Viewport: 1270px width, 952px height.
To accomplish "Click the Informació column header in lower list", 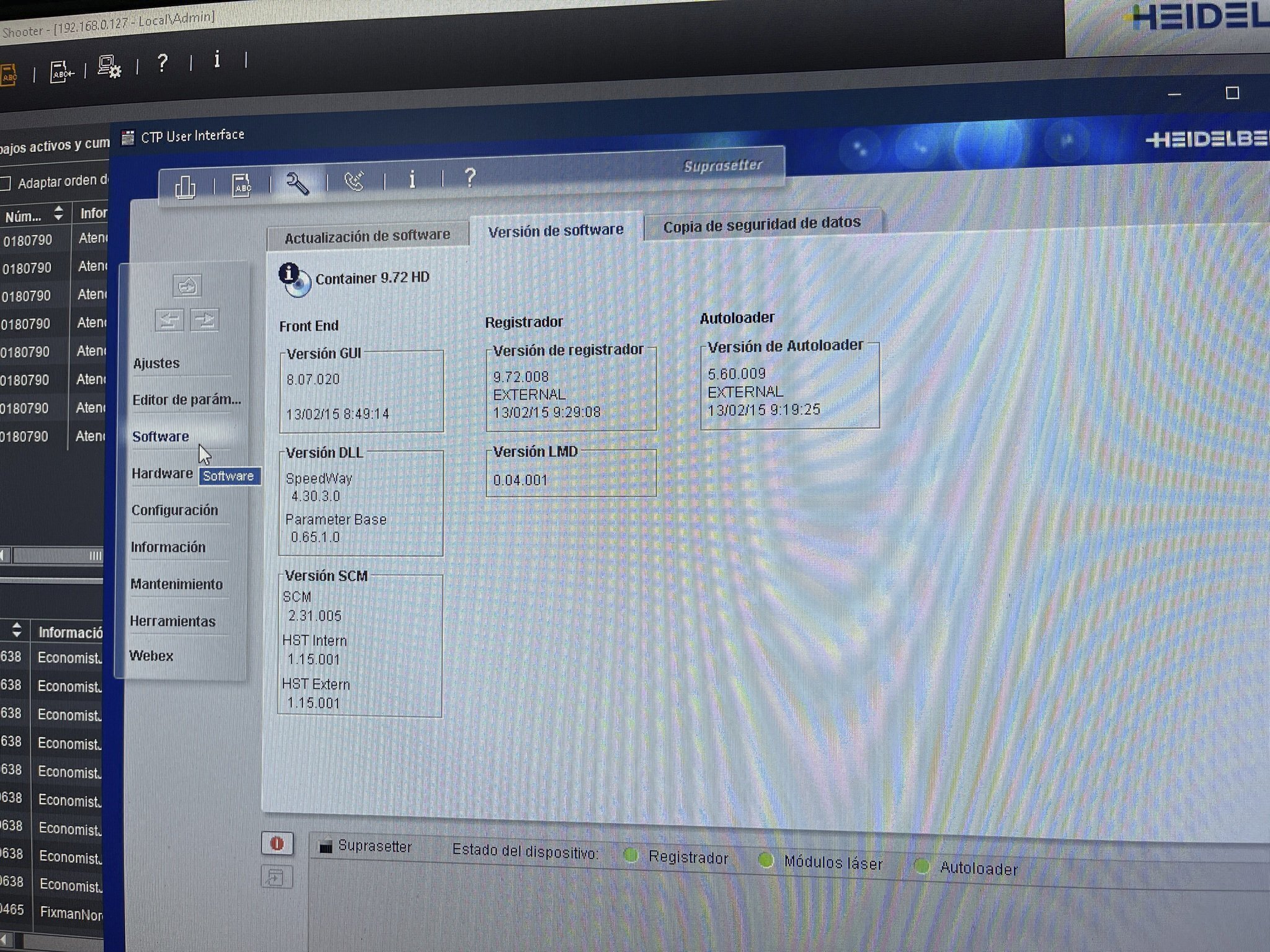I will (70, 632).
